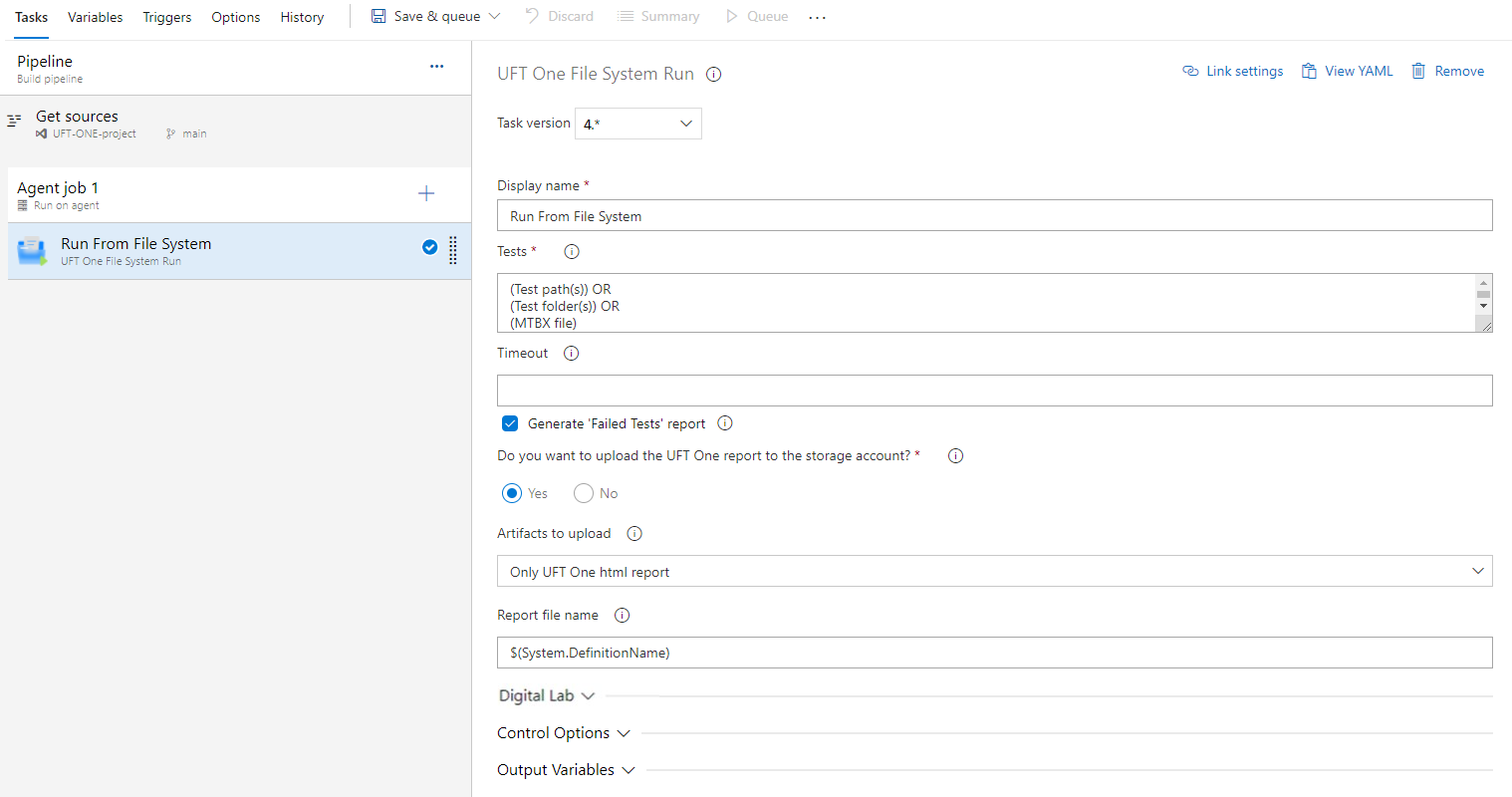Click the info icon next to Tests label

click(x=571, y=252)
